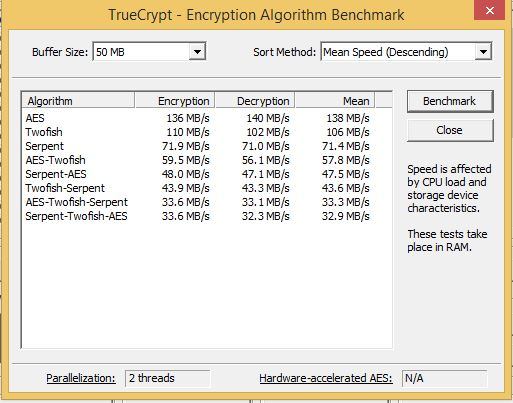The height and width of the screenshot is (403, 513).
Task: Open the Buffer Size dropdown arrow
Action: tap(197, 52)
